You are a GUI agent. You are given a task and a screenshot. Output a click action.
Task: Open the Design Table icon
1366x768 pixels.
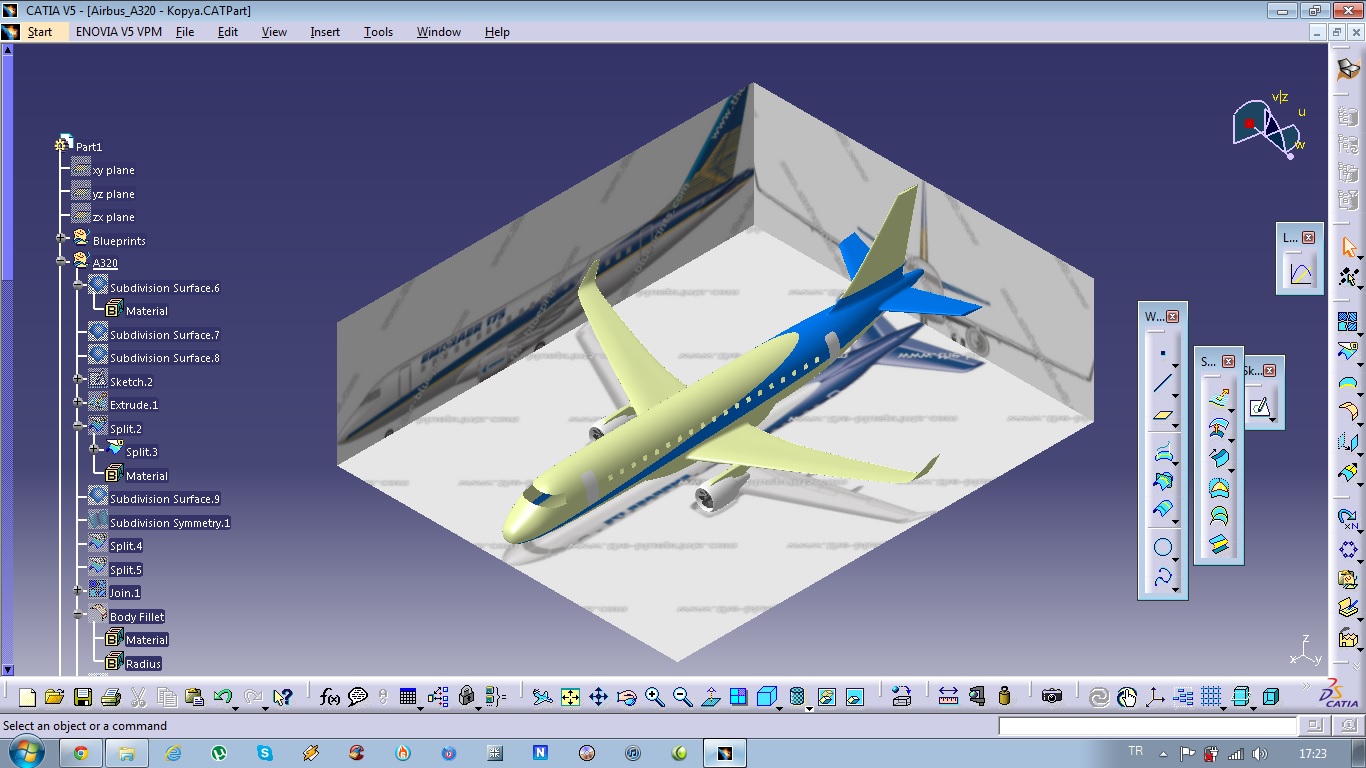tap(407, 697)
